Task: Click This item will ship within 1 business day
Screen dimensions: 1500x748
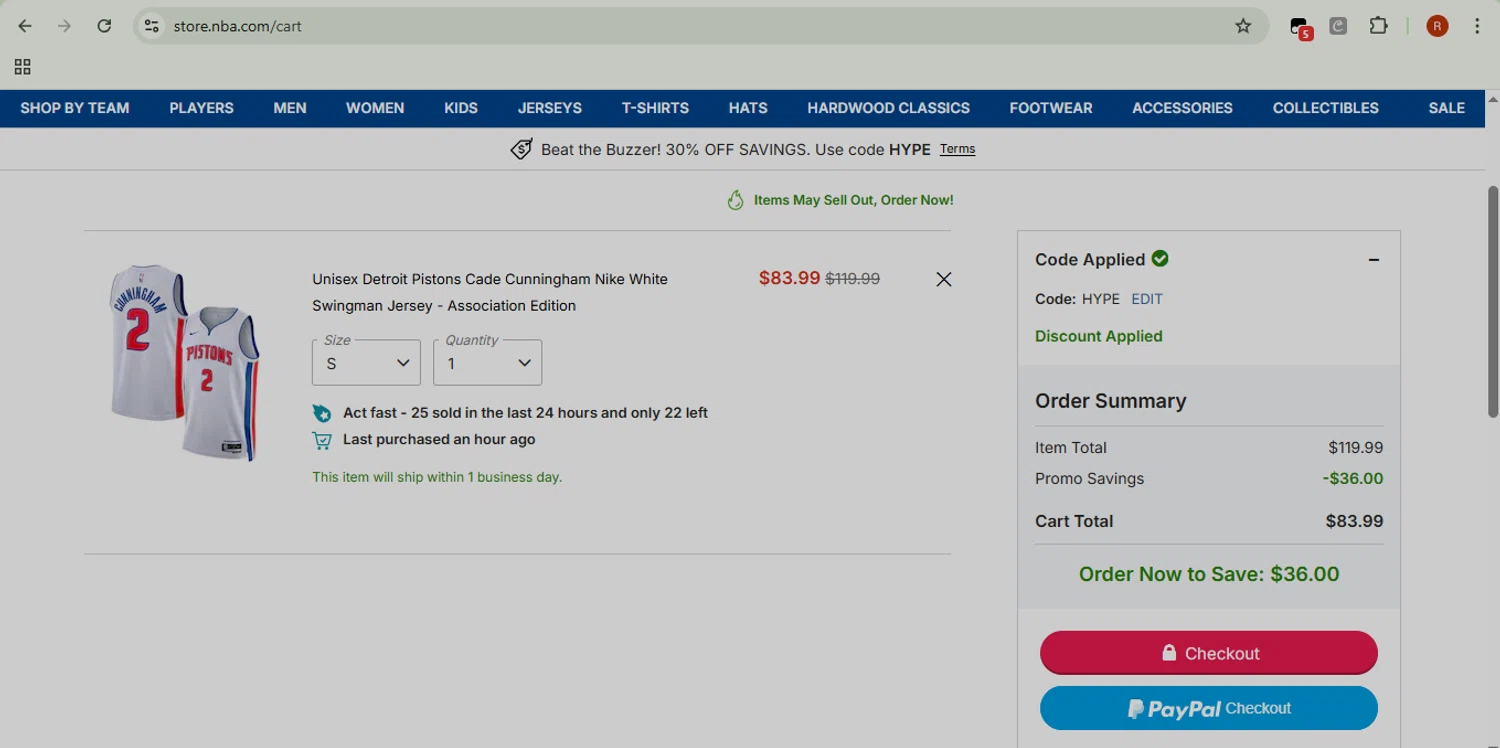Action: pos(437,477)
